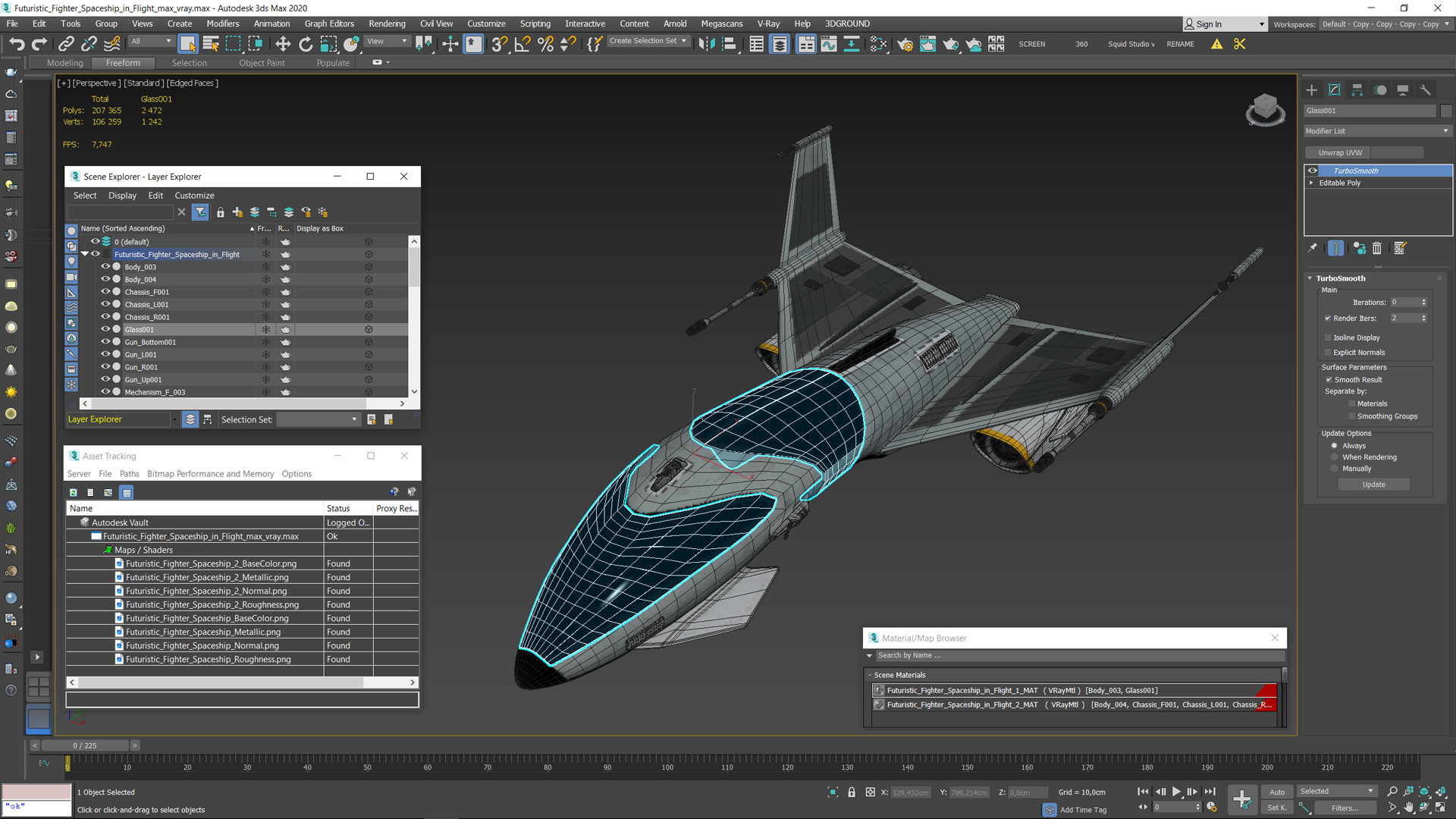Activate the Select and Move tool
The height and width of the screenshot is (819, 1456).
point(283,44)
